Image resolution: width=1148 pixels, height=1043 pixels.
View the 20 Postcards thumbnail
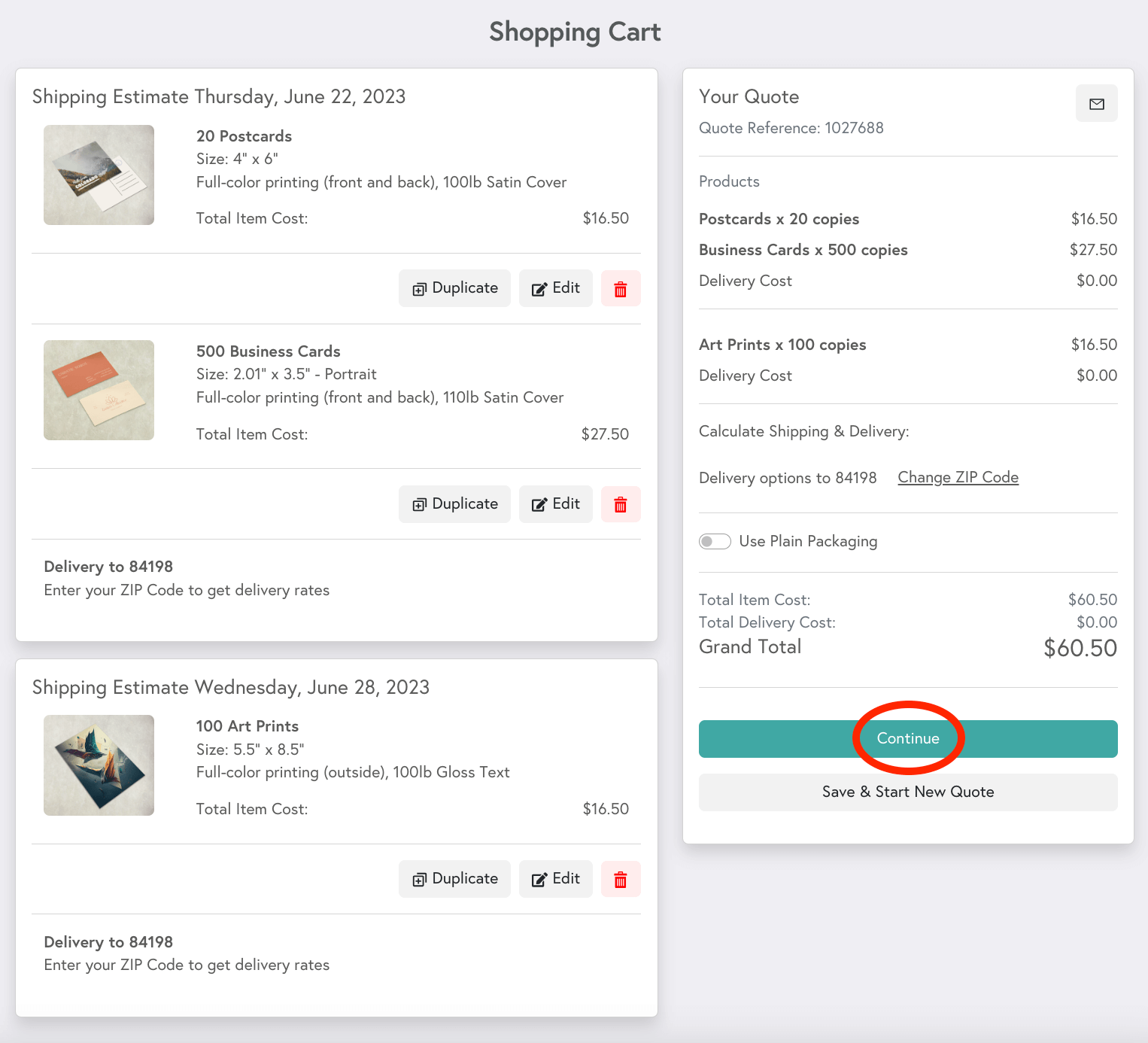[x=99, y=175]
